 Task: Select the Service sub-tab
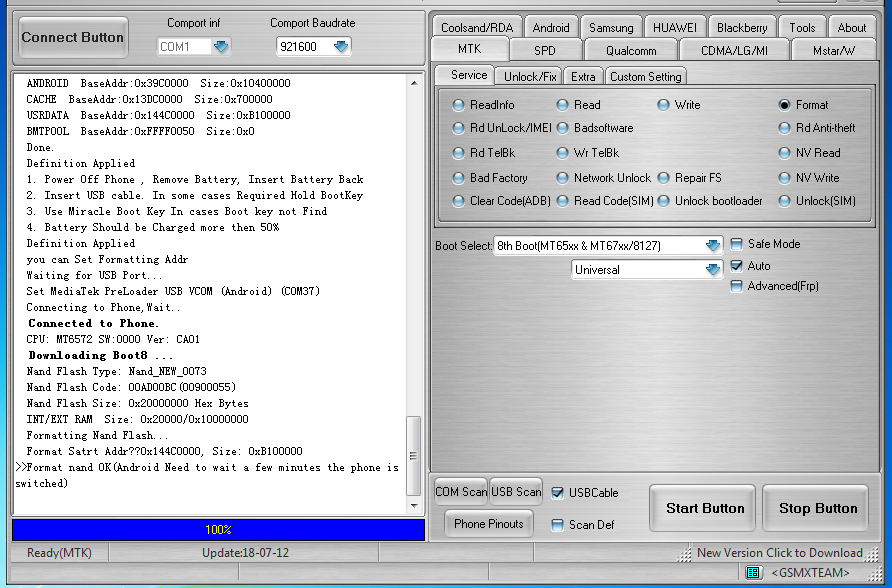pos(469,75)
